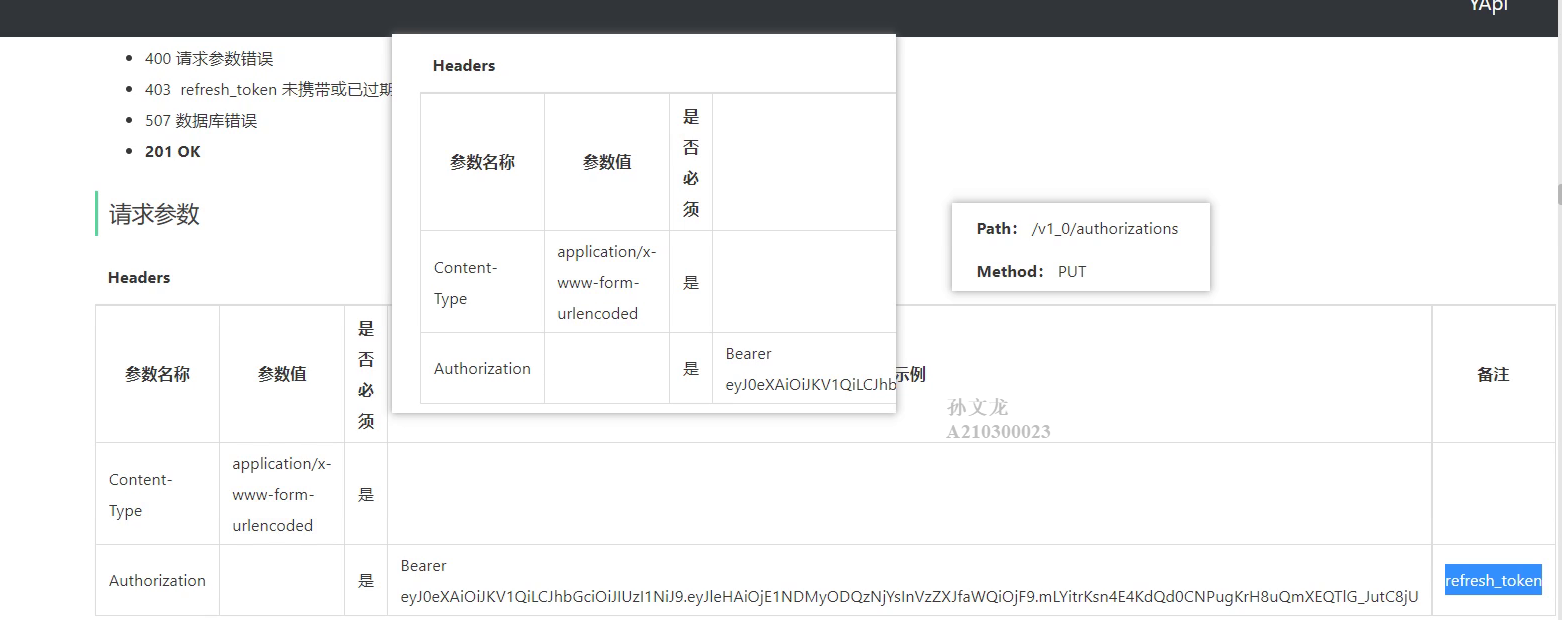
Task: Click the 示例 column header
Action: [x=910, y=374]
